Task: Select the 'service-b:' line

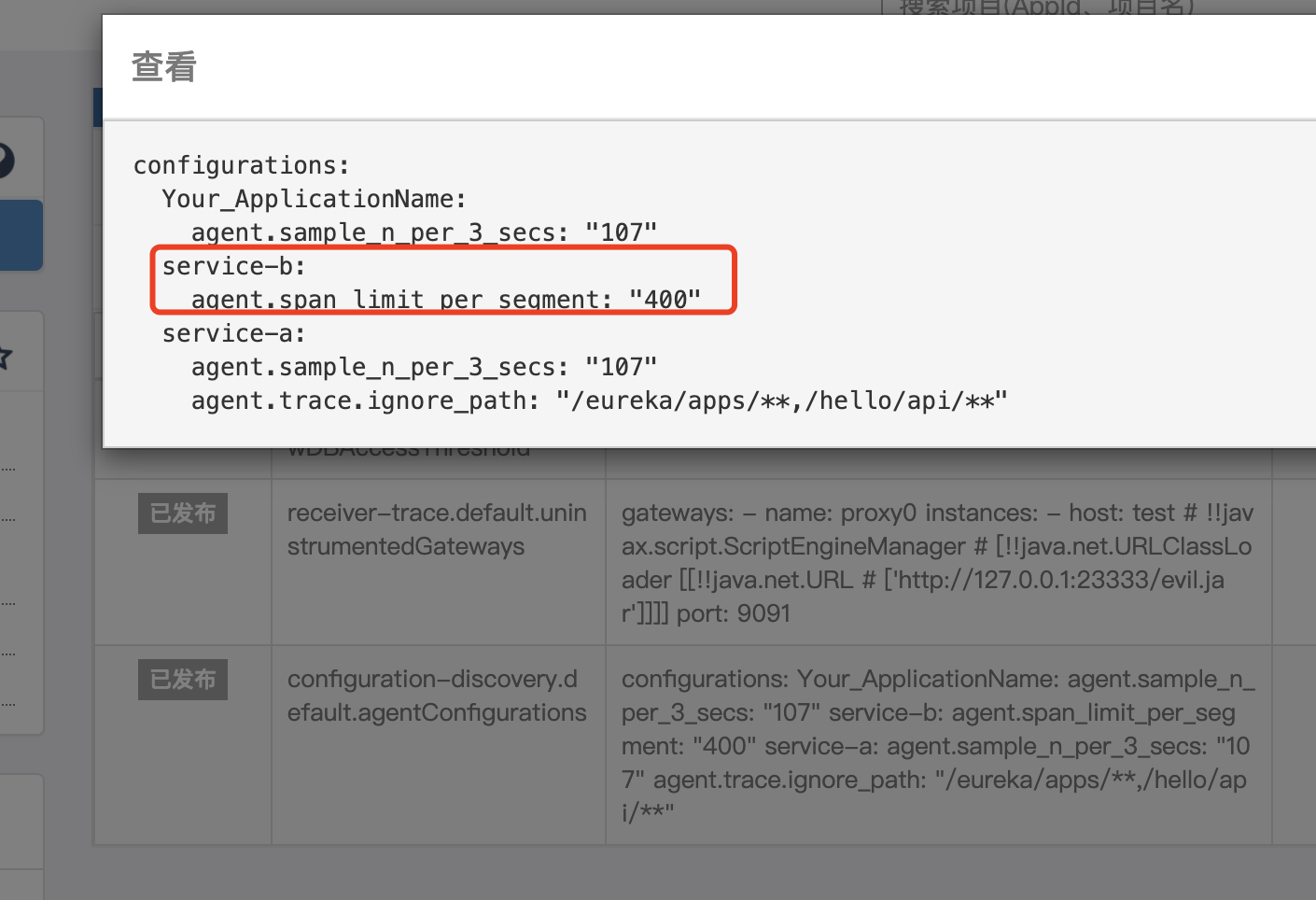Action: tap(234, 266)
